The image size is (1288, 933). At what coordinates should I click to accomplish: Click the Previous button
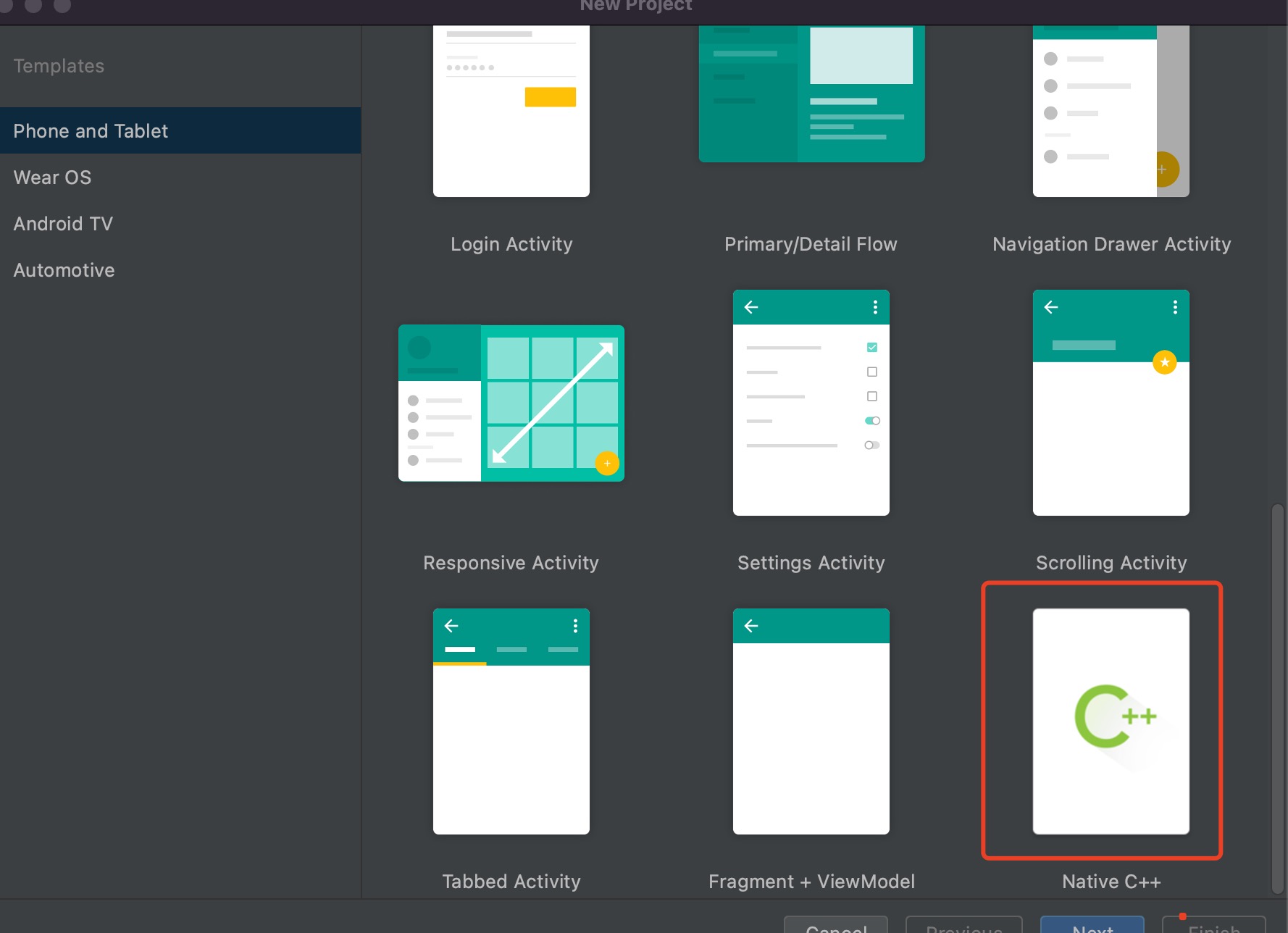click(x=964, y=925)
